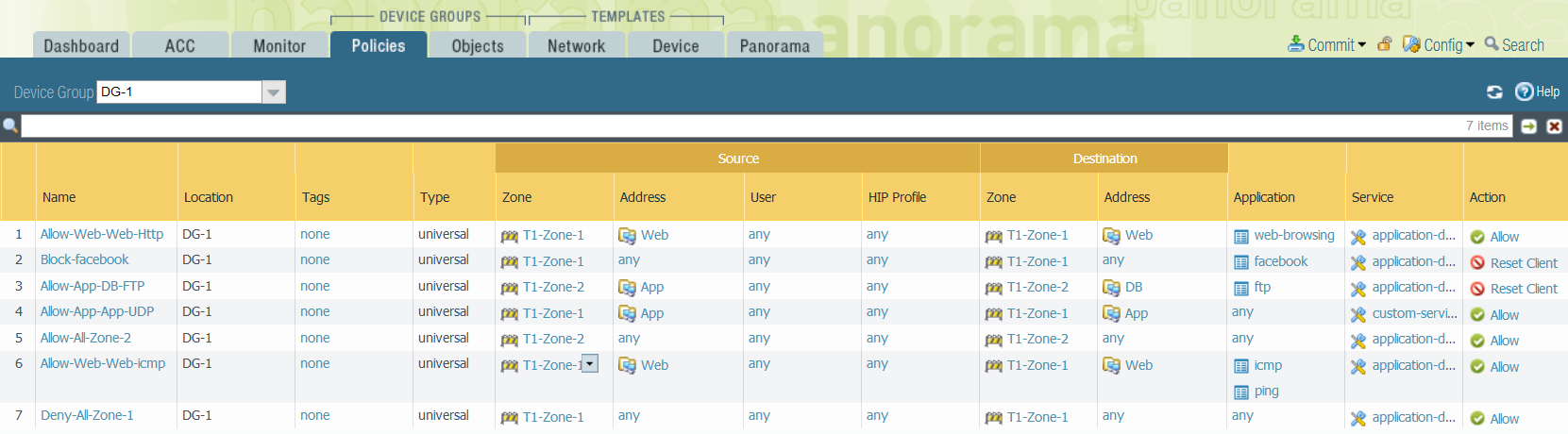Expand the Device Group dropdown arrow

point(274,92)
